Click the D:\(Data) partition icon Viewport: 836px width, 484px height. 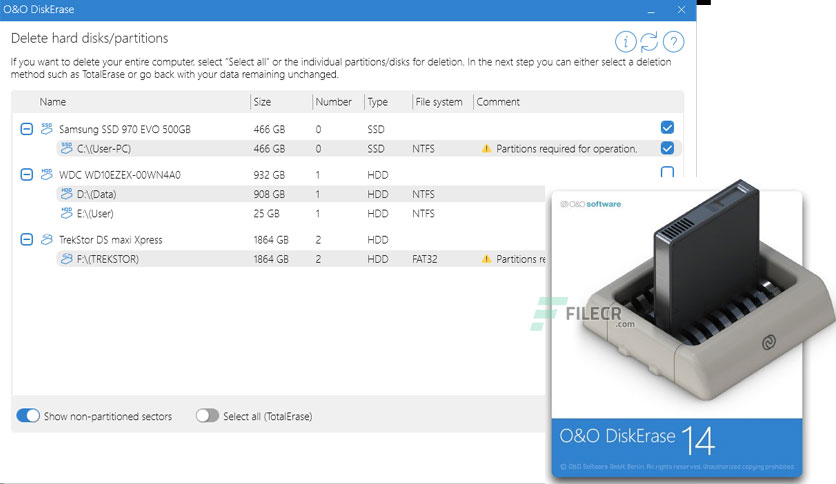click(66, 193)
